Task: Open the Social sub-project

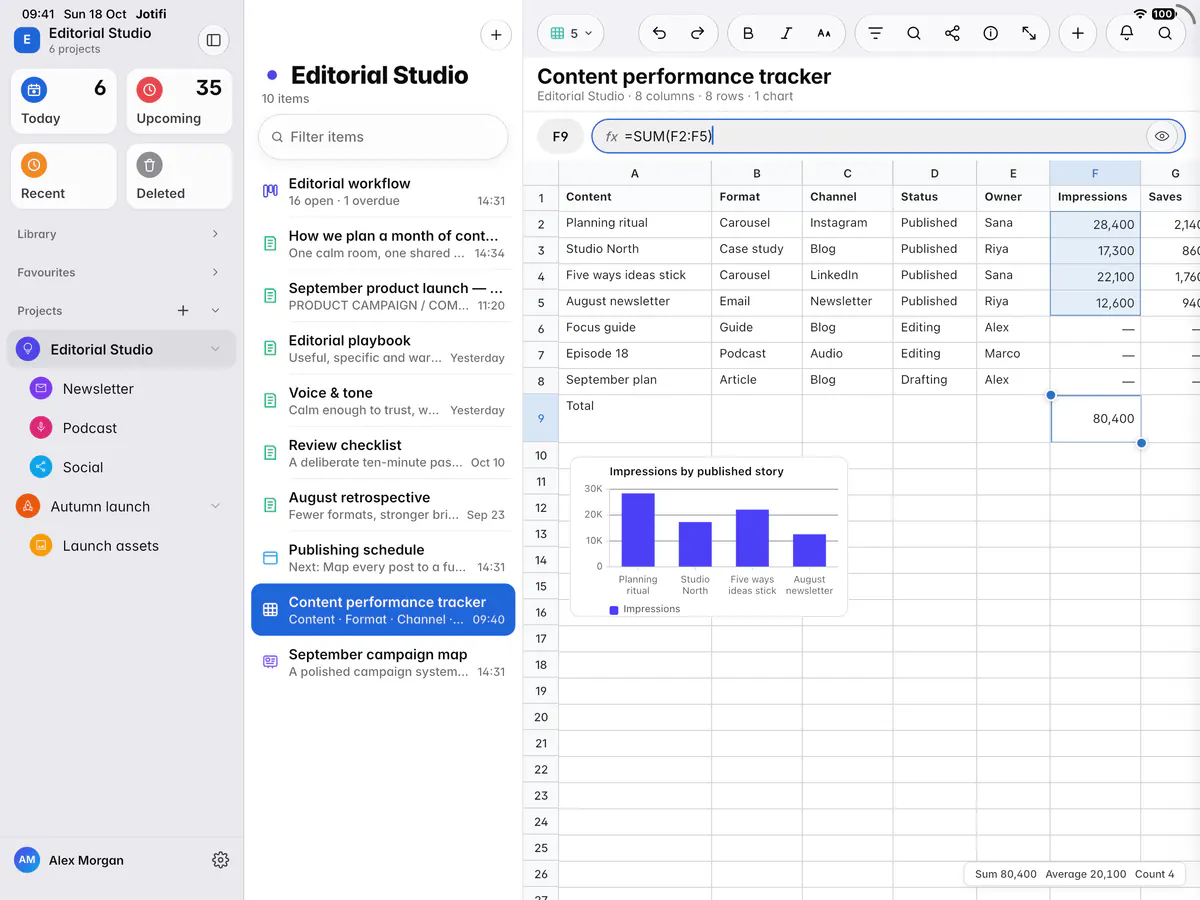Action: [x=120, y=467]
